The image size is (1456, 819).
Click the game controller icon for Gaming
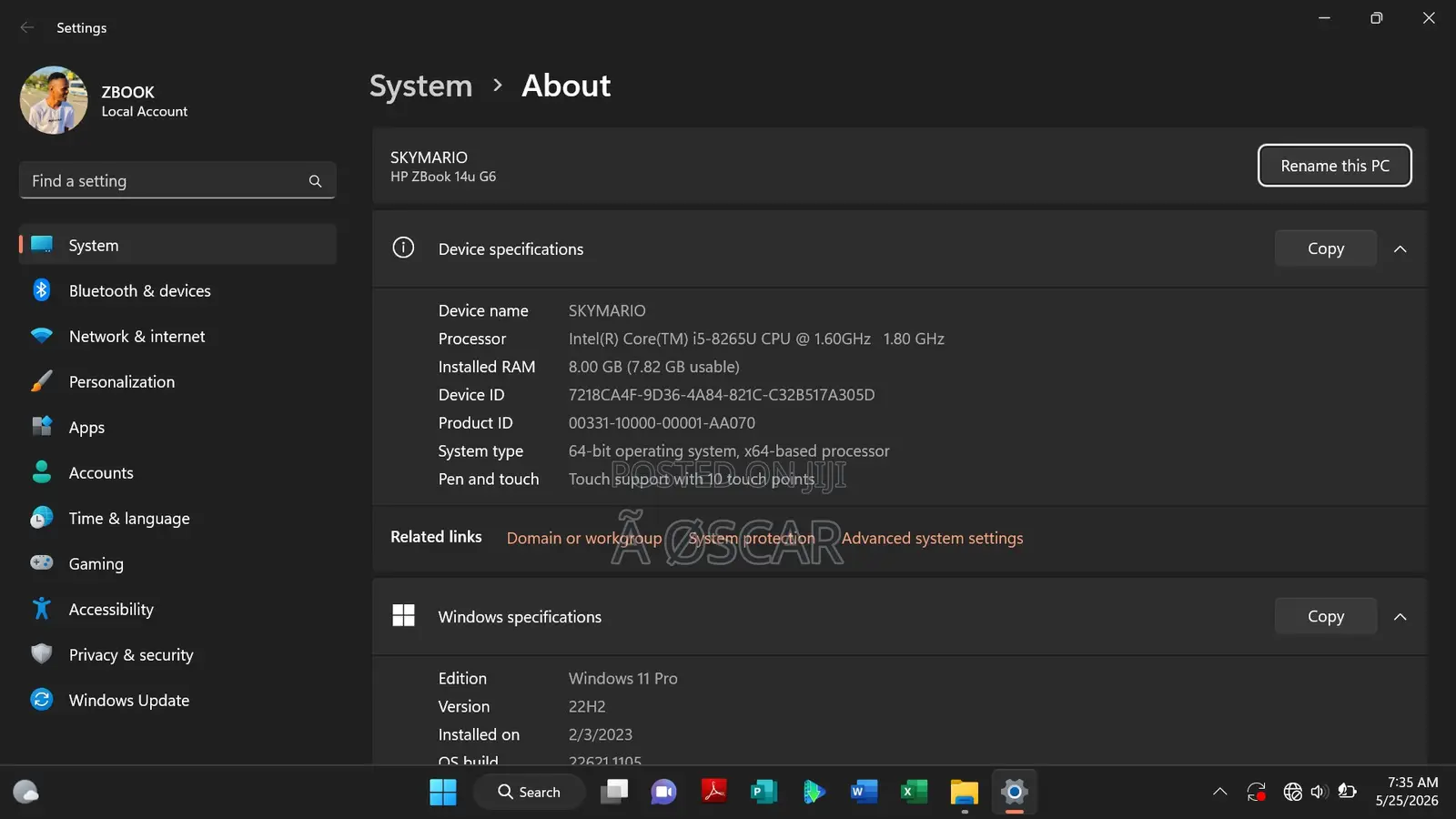click(x=42, y=563)
